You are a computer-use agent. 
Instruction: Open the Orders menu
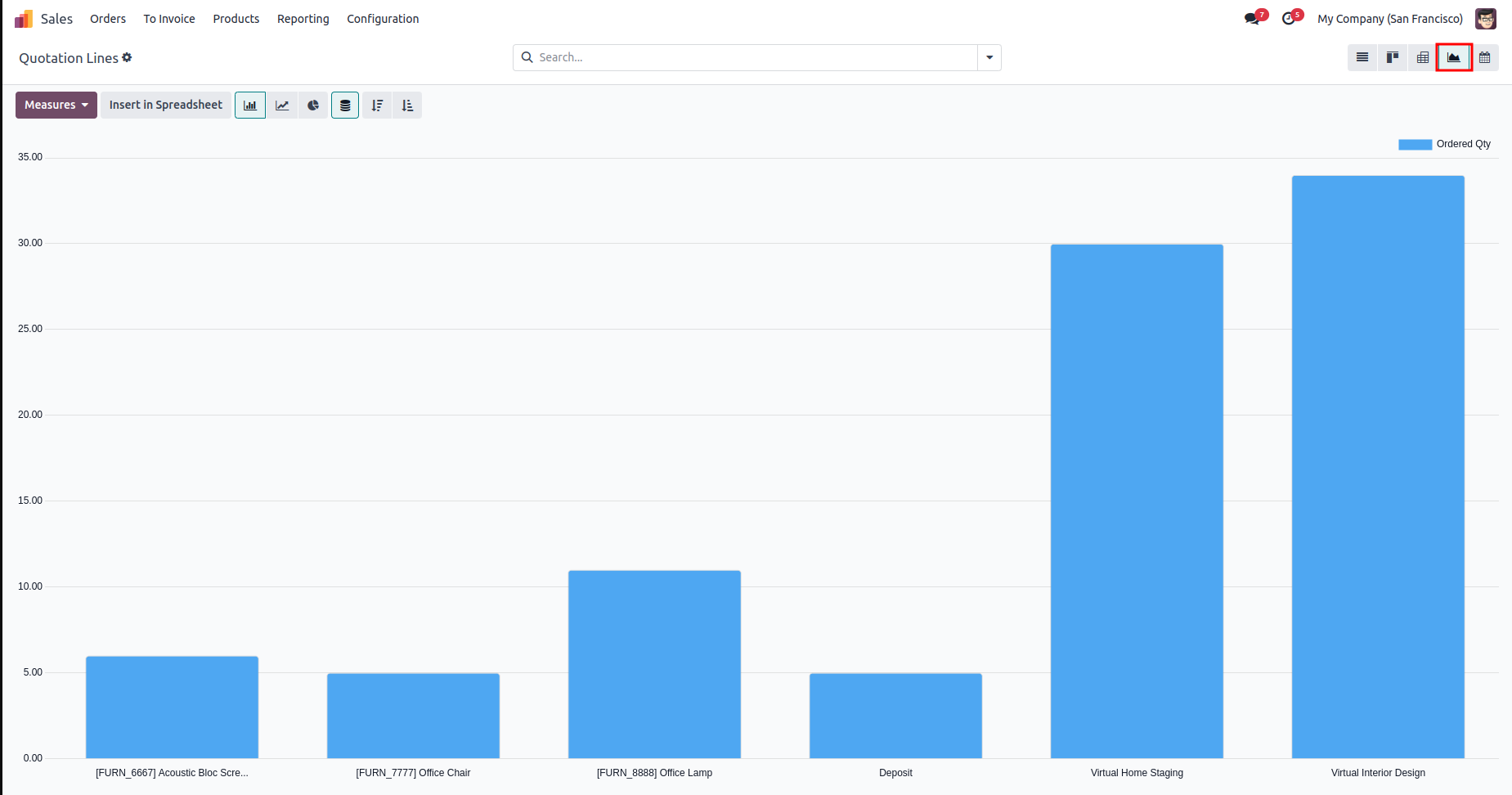[x=108, y=19]
